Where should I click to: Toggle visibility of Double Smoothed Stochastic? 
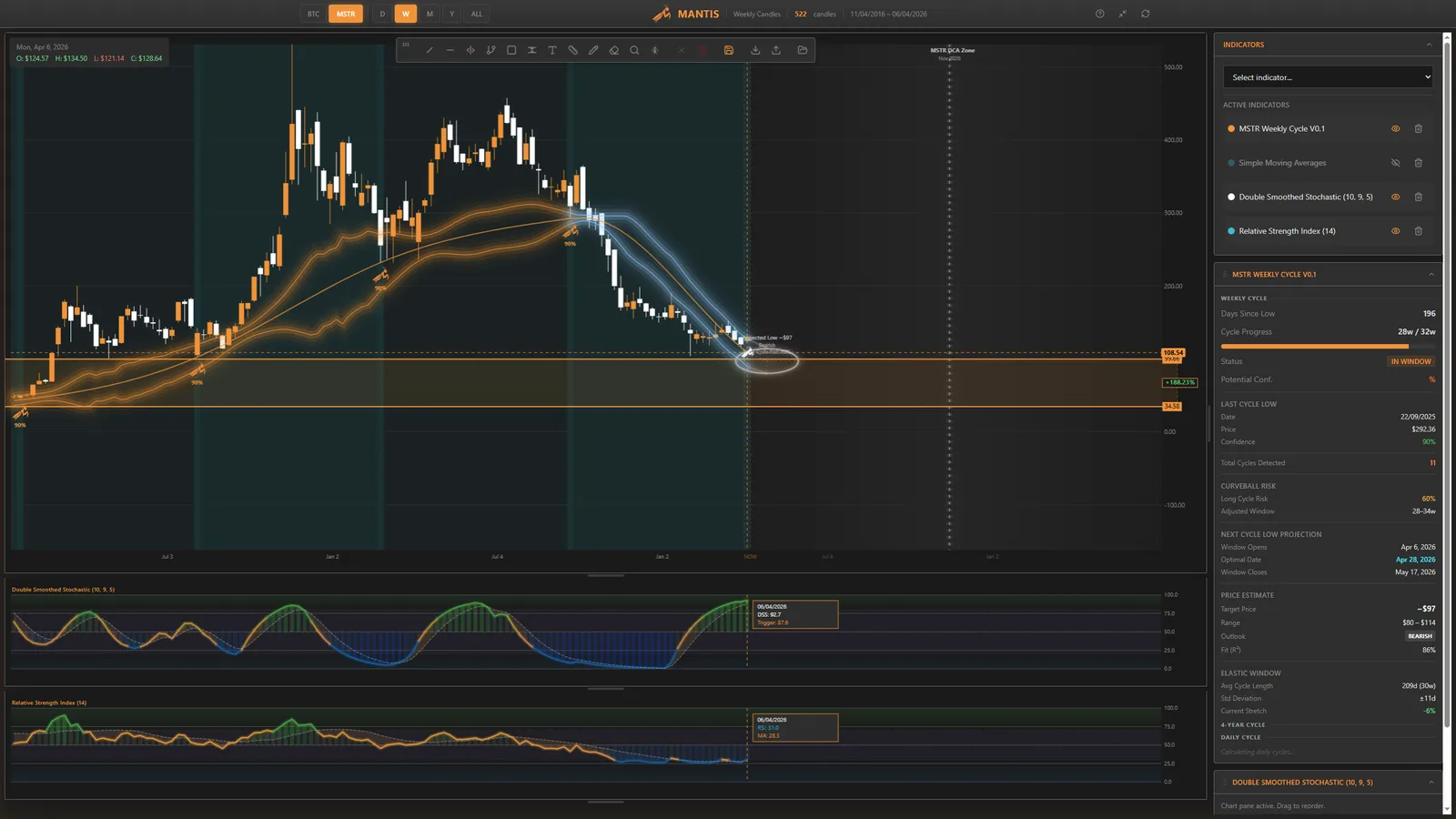(1395, 197)
